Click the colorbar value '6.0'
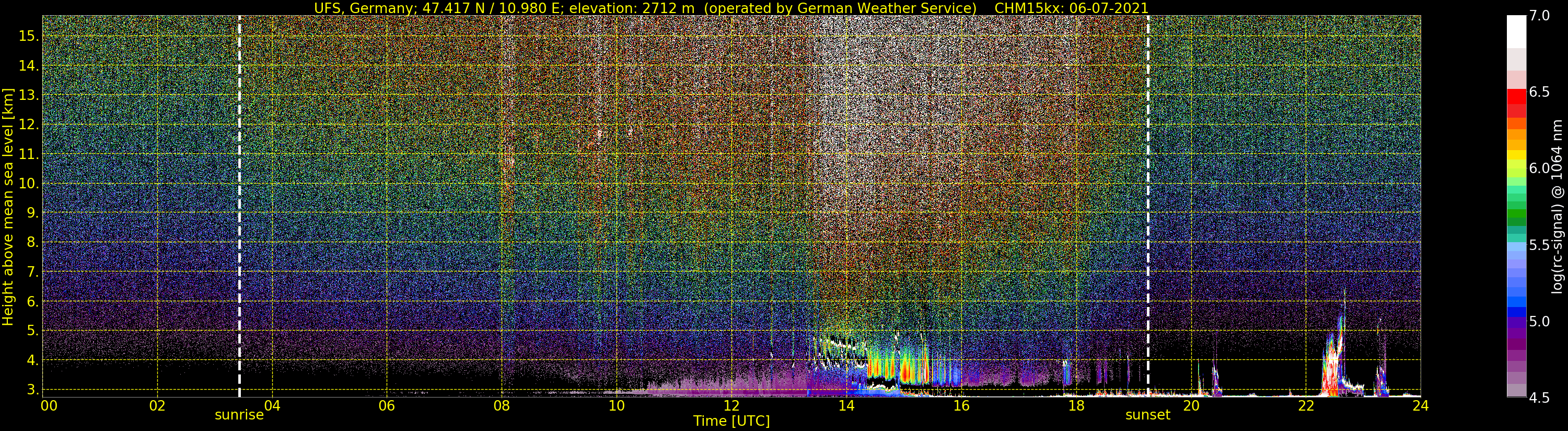This screenshot has height=431, width=1568. pyautogui.click(x=1539, y=168)
